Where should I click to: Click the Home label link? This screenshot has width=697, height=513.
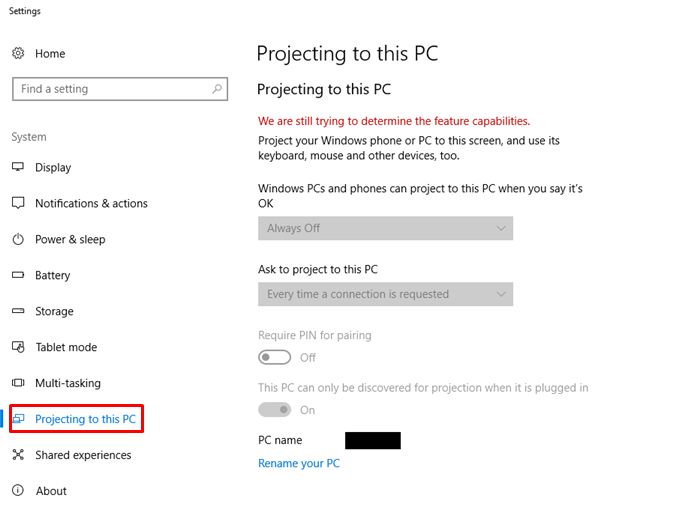[x=50, y=54]
